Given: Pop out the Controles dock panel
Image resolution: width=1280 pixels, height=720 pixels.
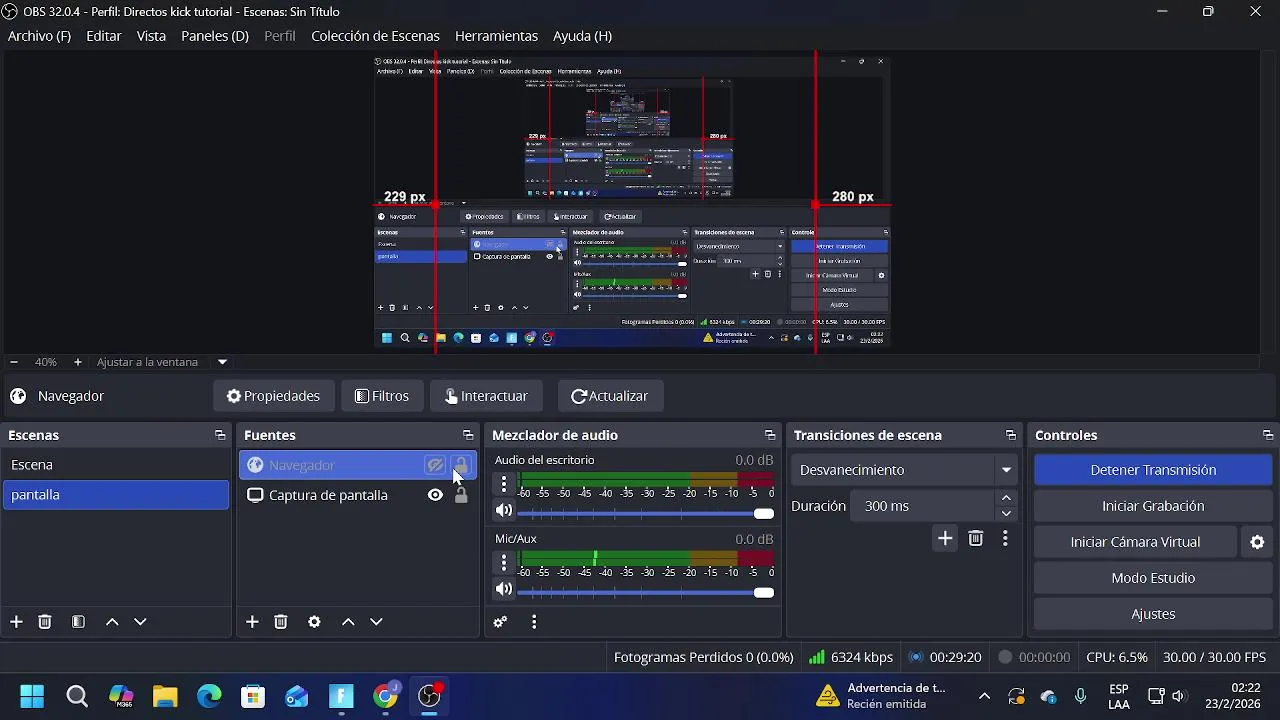Looking at the screenshot, I should pyautogui.click(x=1268, y=435).
